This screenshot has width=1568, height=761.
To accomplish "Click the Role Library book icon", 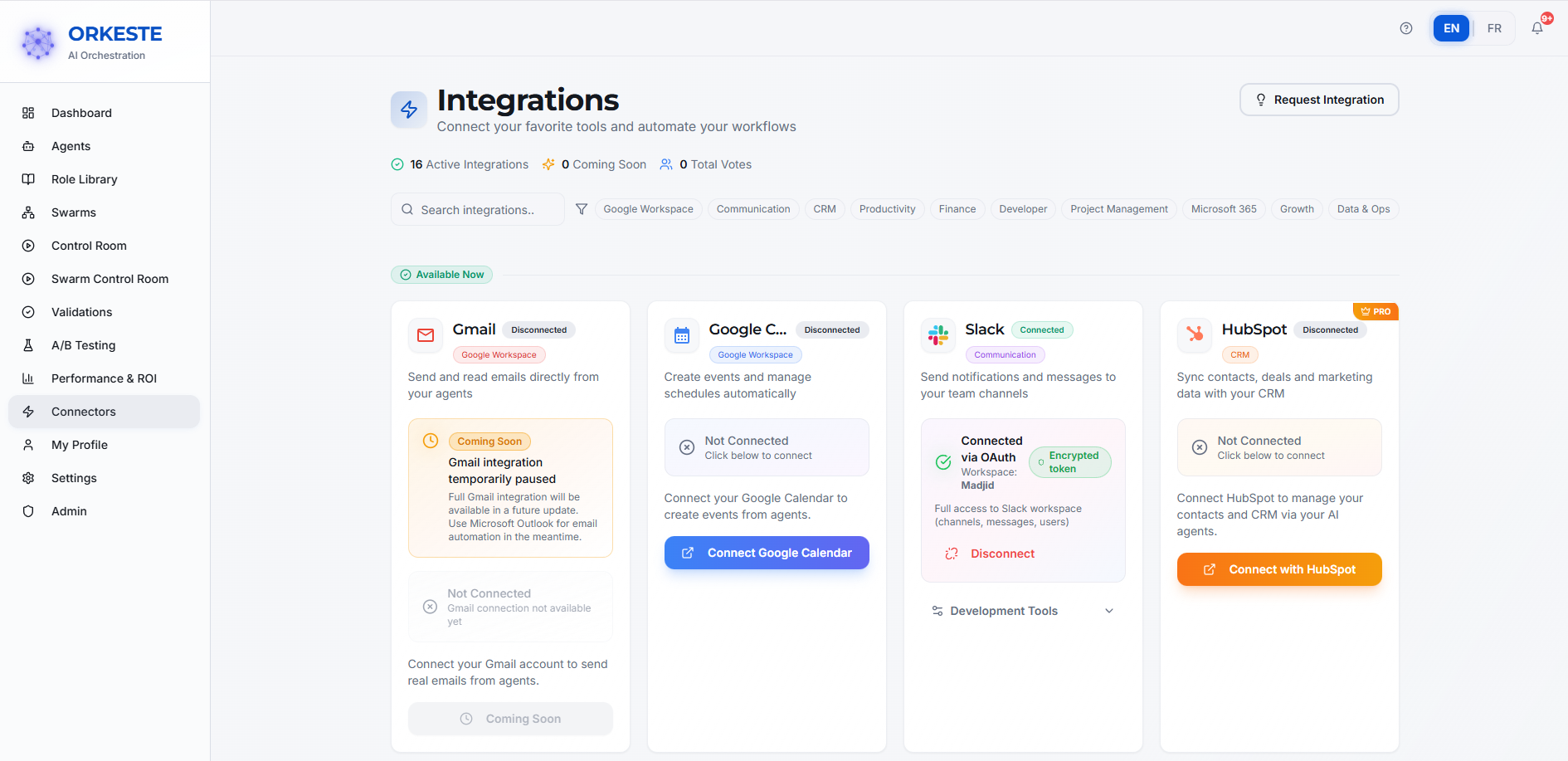I will pyautogui.click(x=28, y=179).
